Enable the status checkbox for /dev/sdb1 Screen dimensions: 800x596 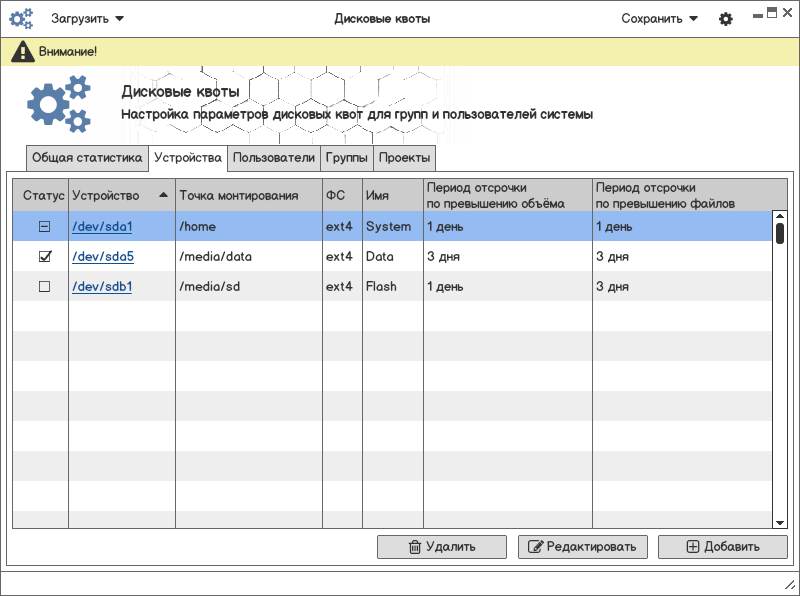click(x=44, y=287)
